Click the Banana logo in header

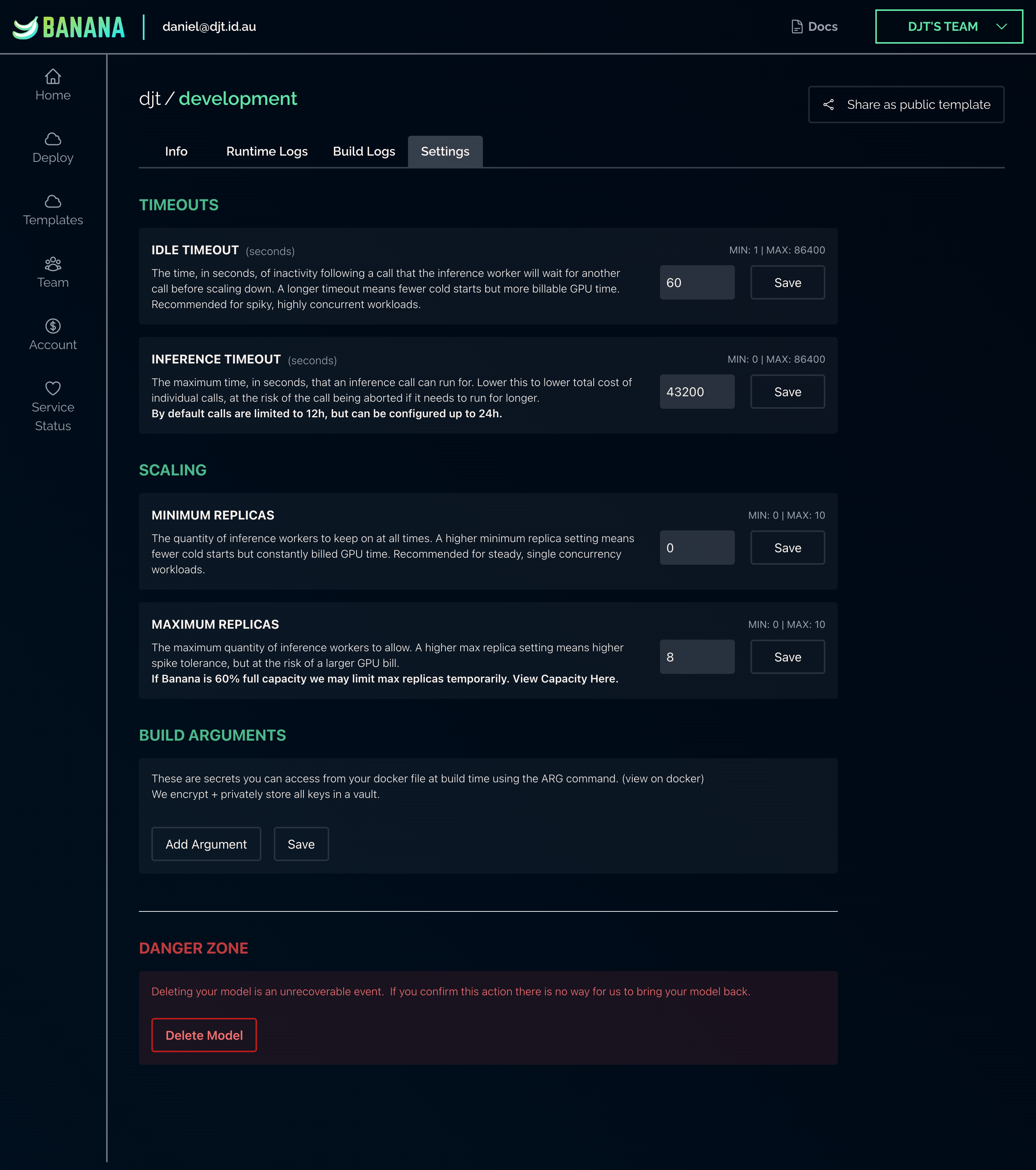pyautogui.click(x=69, y=27)
